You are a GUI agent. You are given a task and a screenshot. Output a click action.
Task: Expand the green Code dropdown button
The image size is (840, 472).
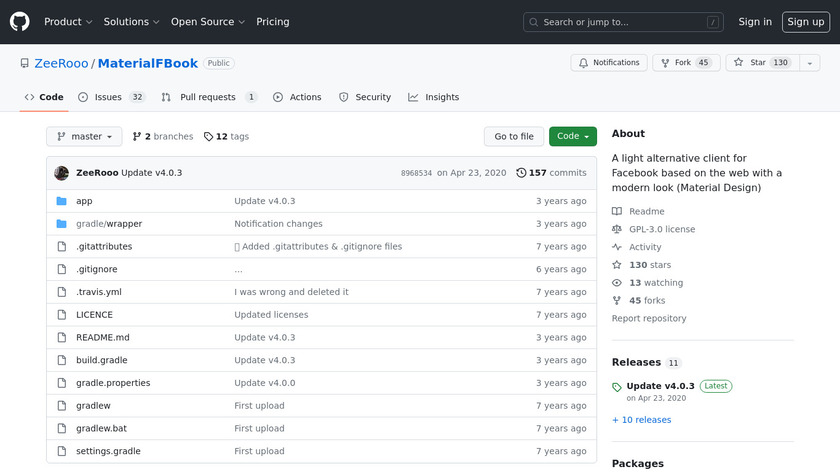(573, 137)
